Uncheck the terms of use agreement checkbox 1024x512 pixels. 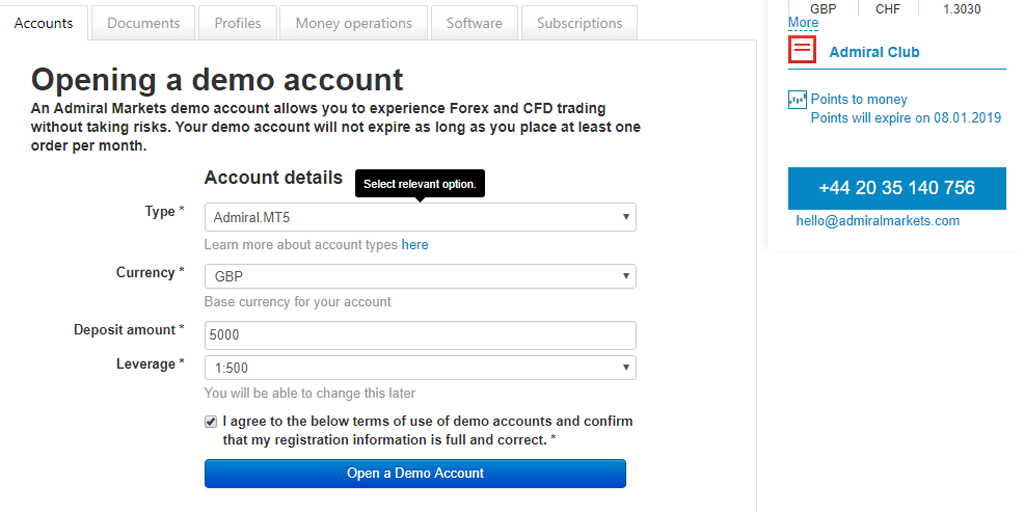point(210,422)
